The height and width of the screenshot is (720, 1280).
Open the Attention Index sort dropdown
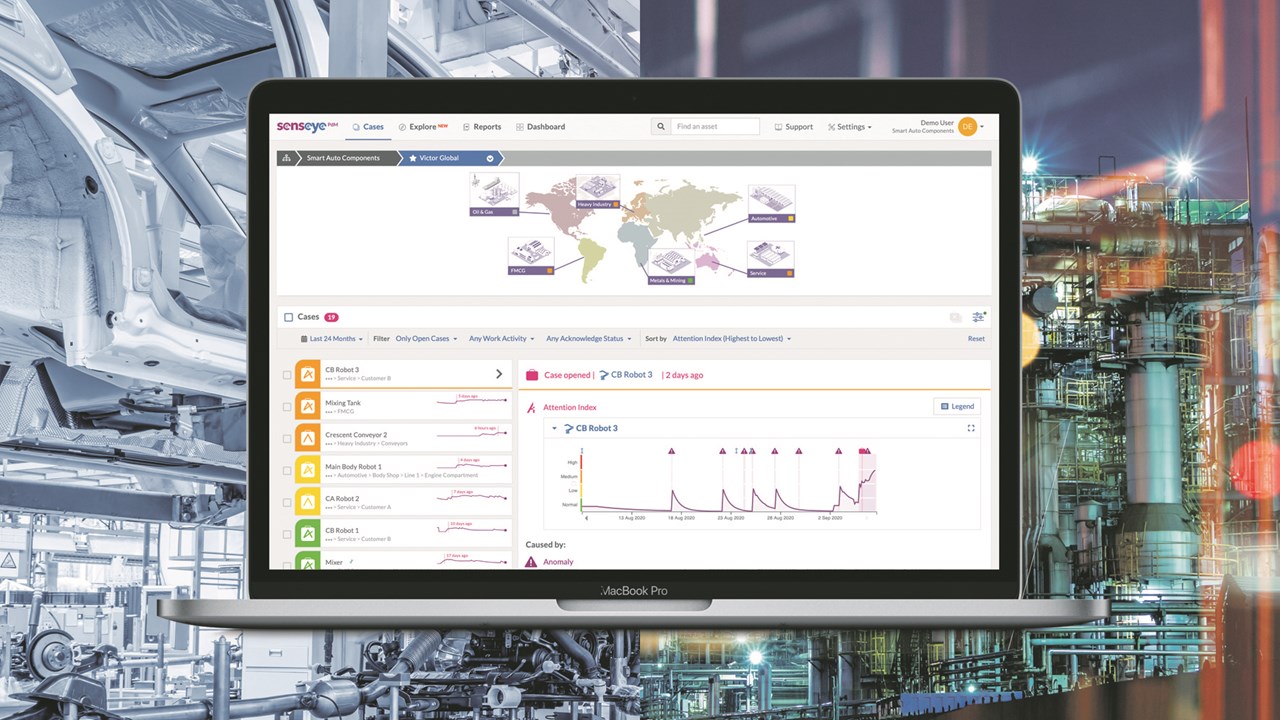click(x=731, y=339)
